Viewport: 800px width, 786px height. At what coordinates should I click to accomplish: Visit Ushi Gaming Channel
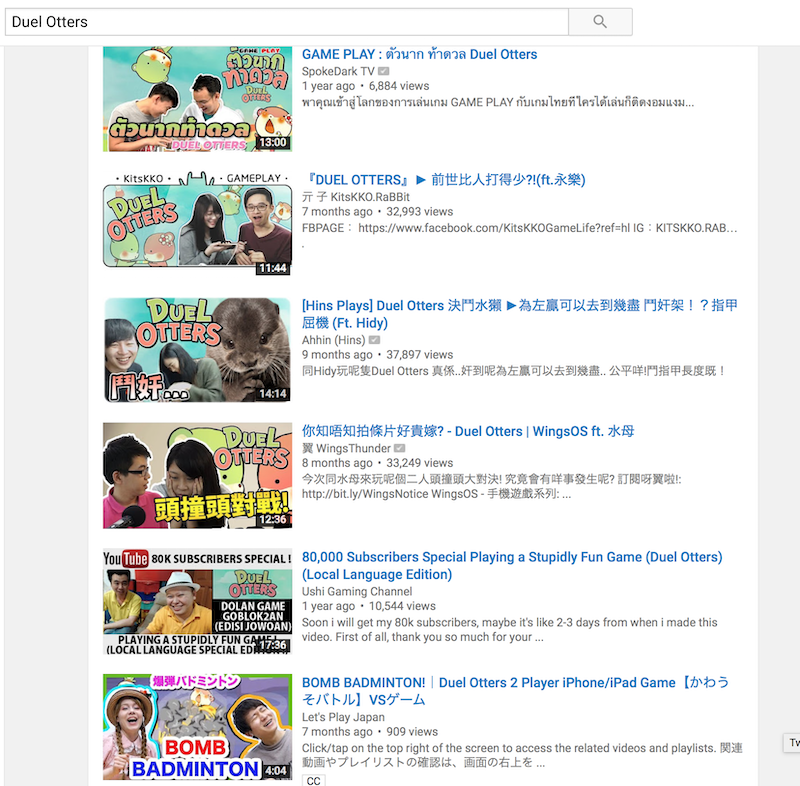pos(357,591)
